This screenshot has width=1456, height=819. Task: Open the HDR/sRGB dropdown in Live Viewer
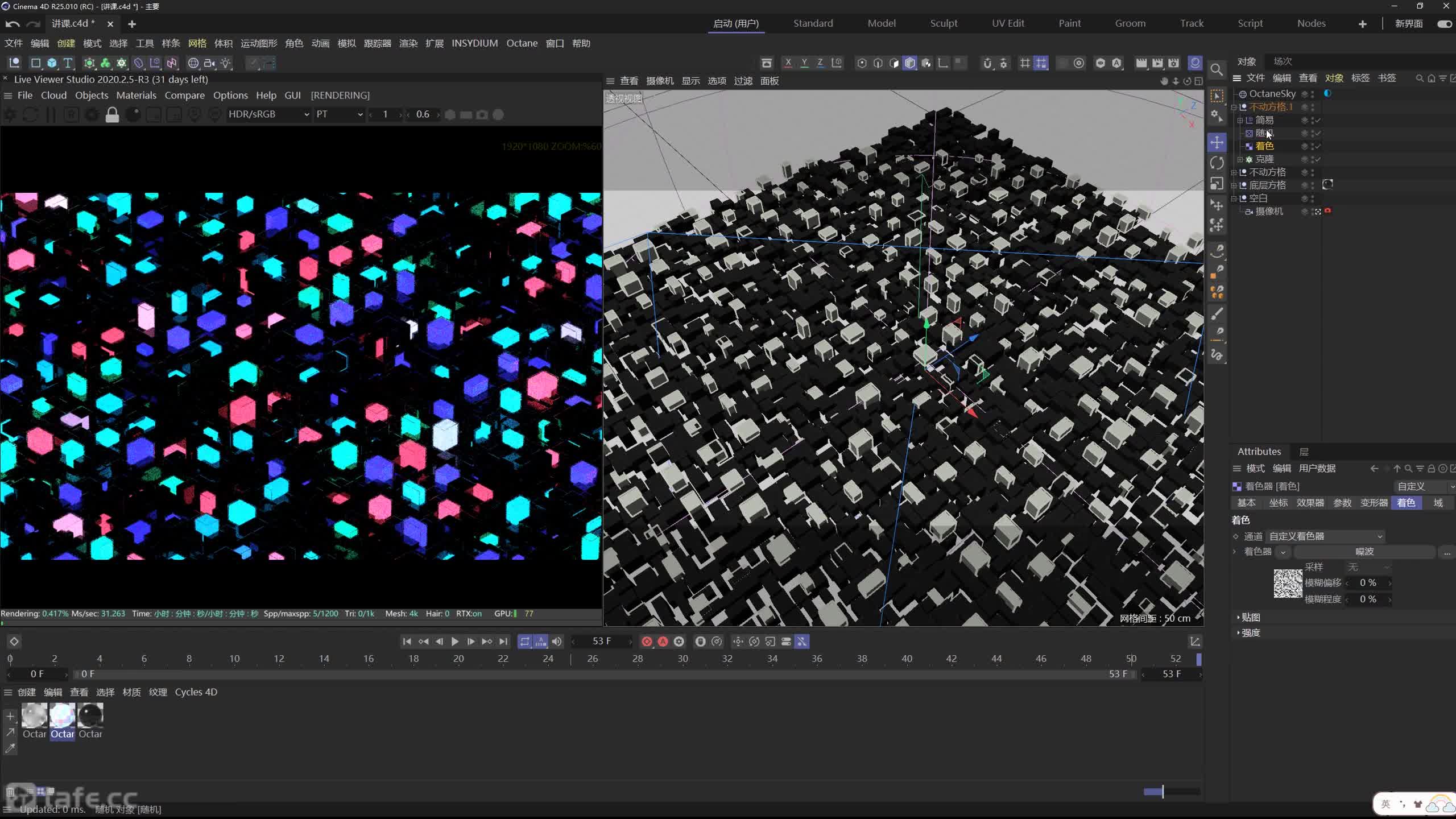point(268,114)
